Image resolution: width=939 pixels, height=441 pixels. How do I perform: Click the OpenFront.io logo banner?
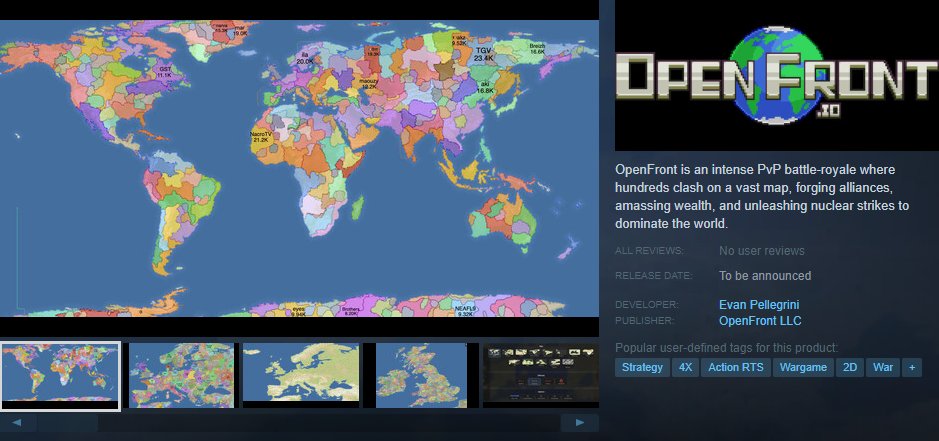click(777, 75)
